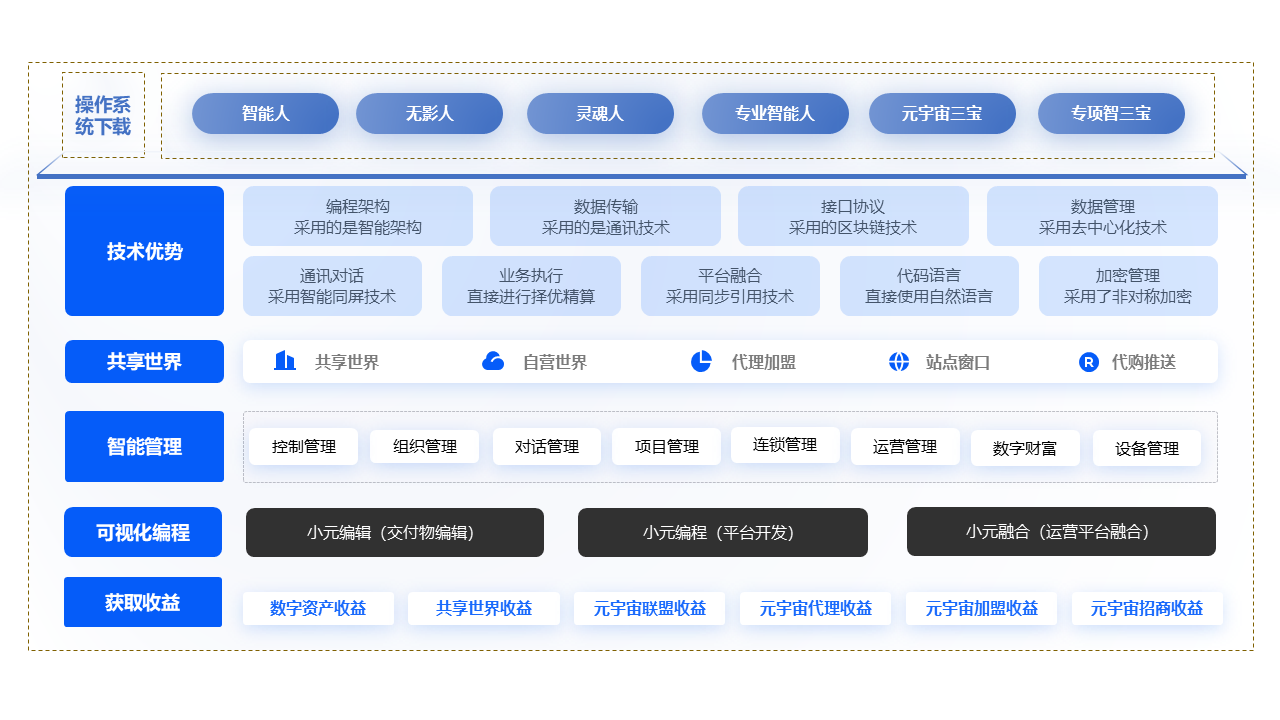This screenshot has height=720, width=1280.
Task: Click the 元宇宙三宝 button
Action: click(942, 114)
